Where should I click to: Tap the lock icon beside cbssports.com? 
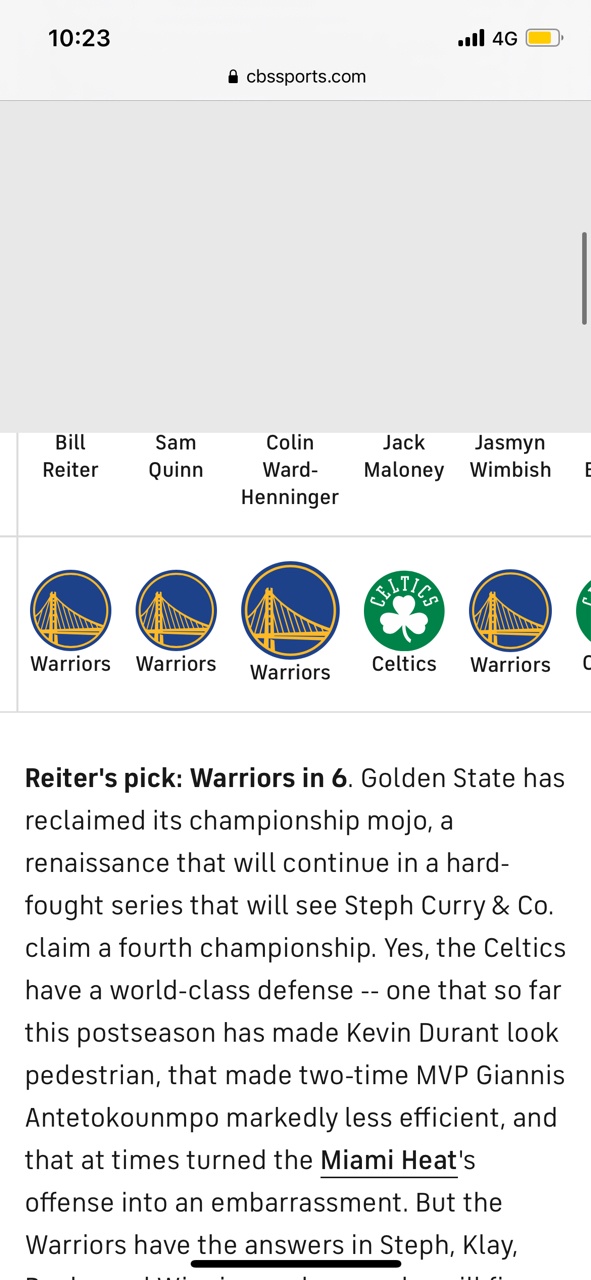coord(234,77)
